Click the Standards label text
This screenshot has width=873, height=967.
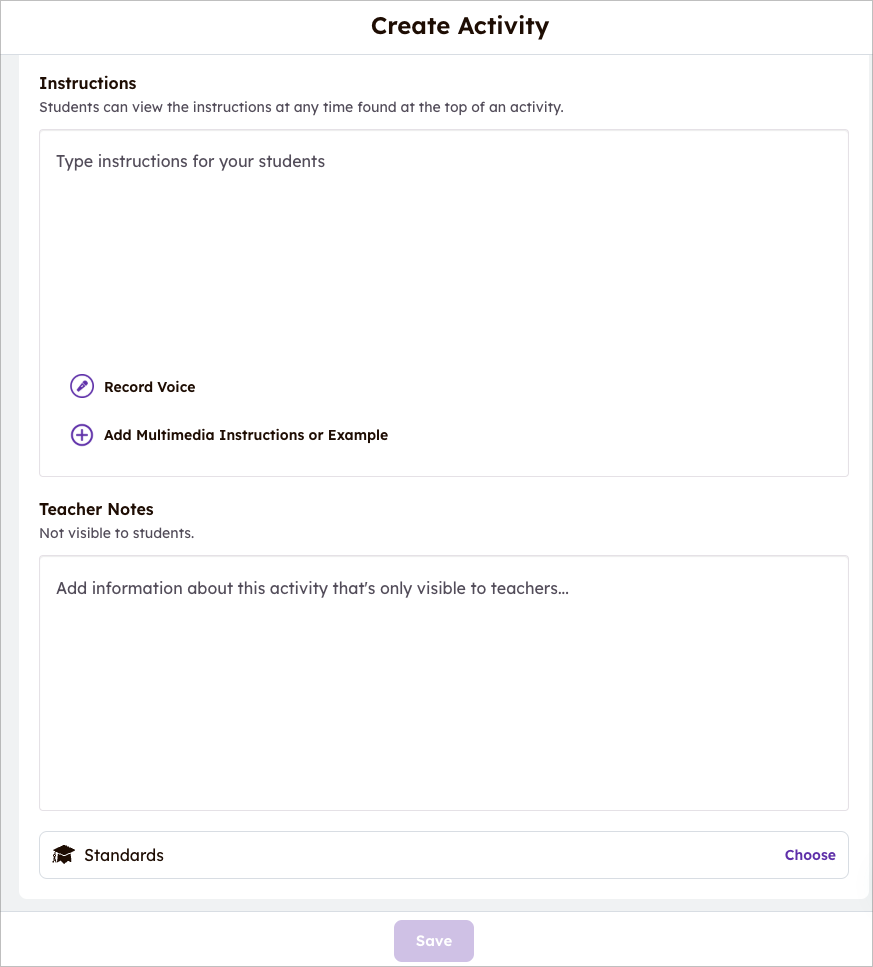click(x=124, y=855)
